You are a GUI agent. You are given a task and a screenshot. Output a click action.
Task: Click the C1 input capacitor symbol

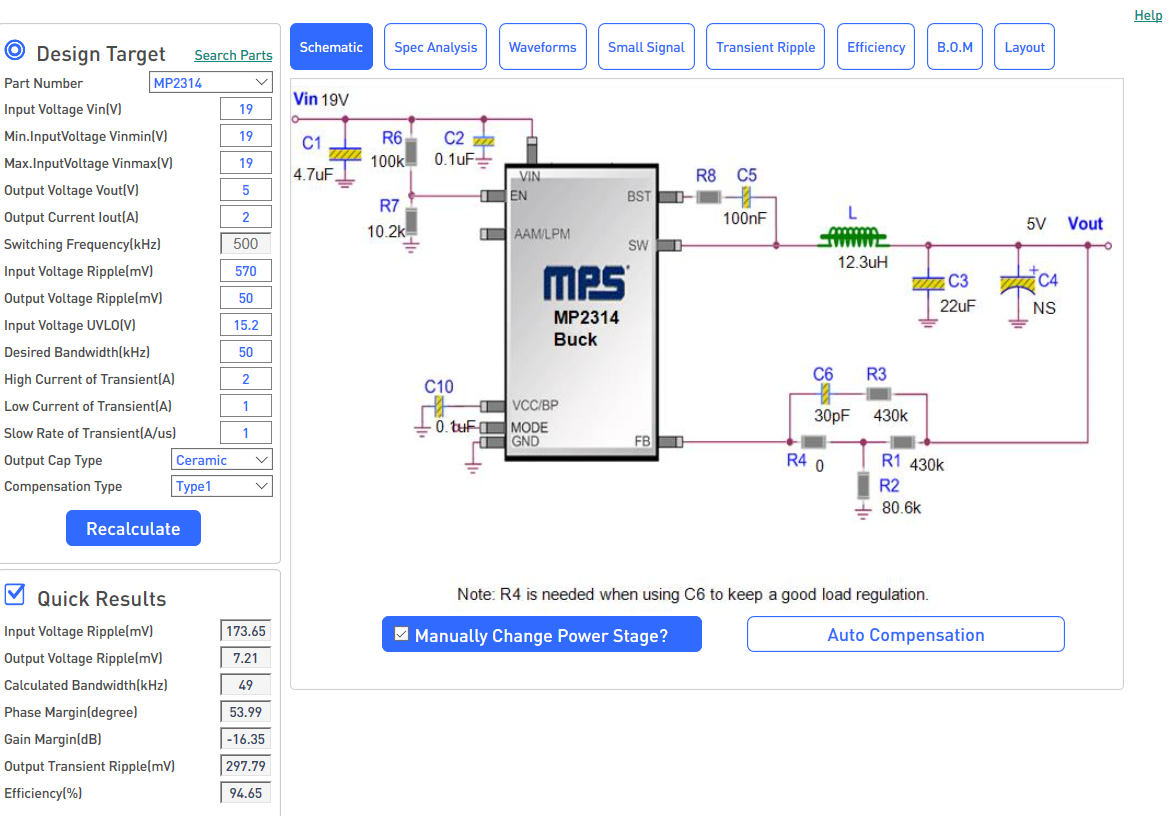click(345, 154)
